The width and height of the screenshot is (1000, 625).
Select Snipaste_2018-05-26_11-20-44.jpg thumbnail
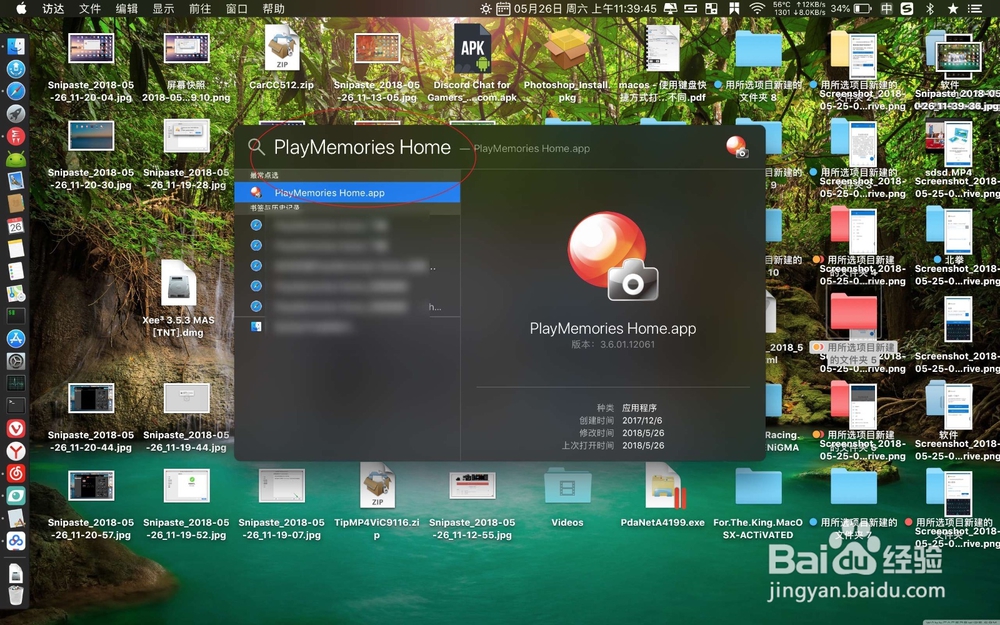tap(91, 398)
